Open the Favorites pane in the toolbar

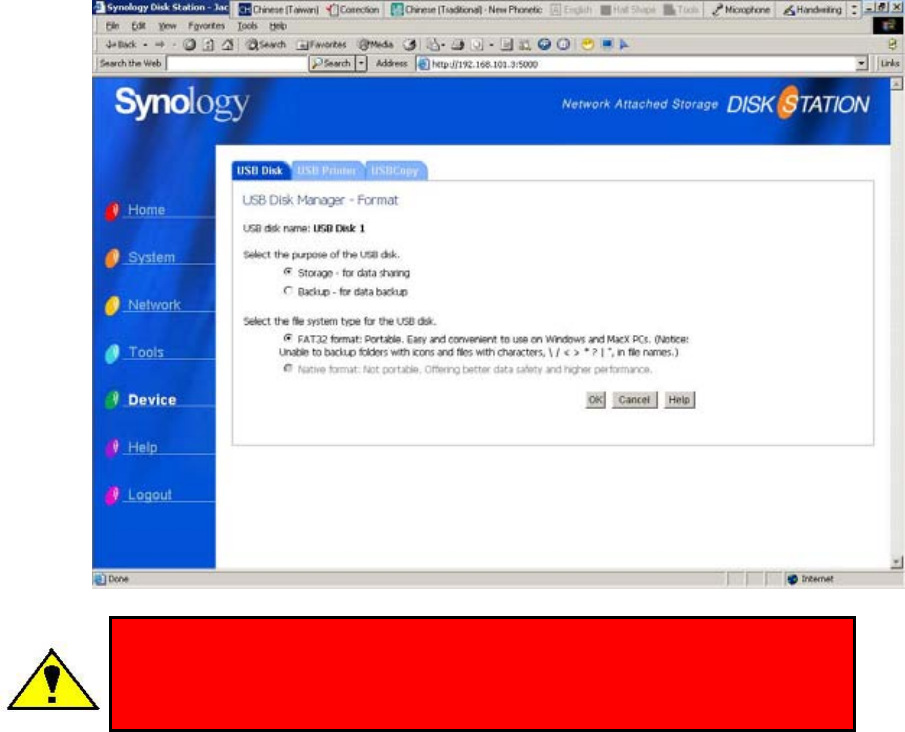click(x=321, y=44)
